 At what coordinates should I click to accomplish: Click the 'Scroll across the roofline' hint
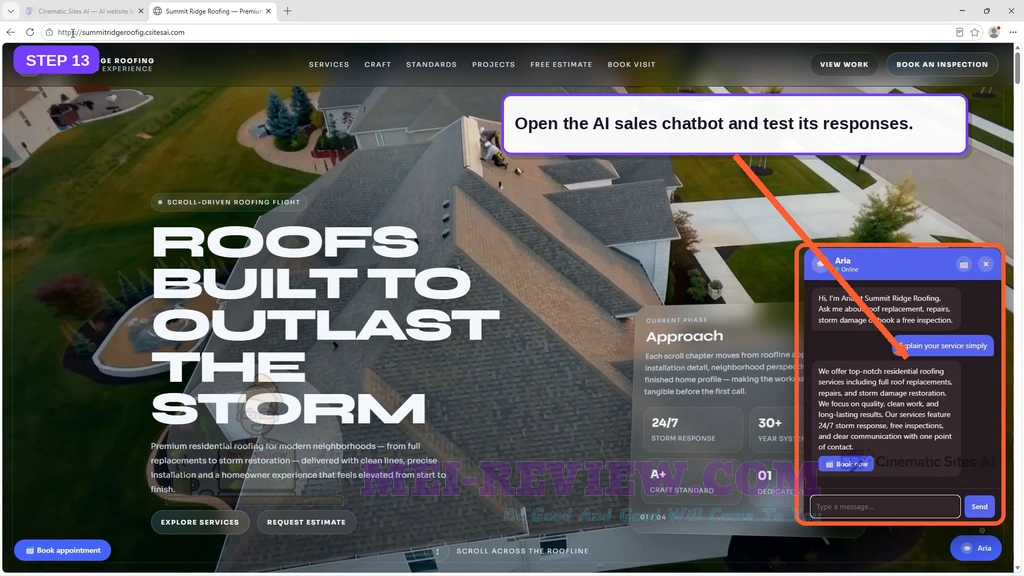522,551
